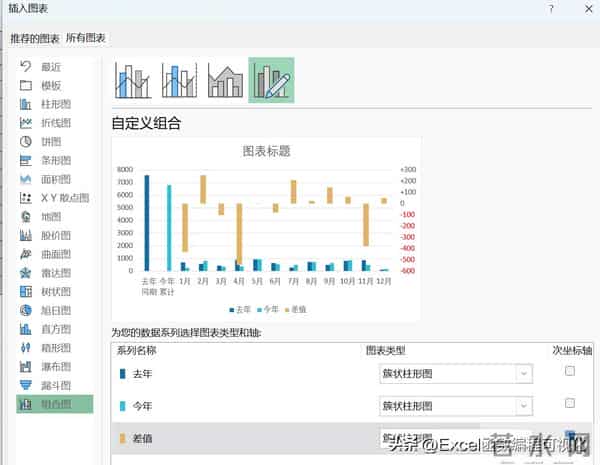Click the 图表类型 column header
The width and height of the screenshot is (600, 465).
[x=386, y=350]
